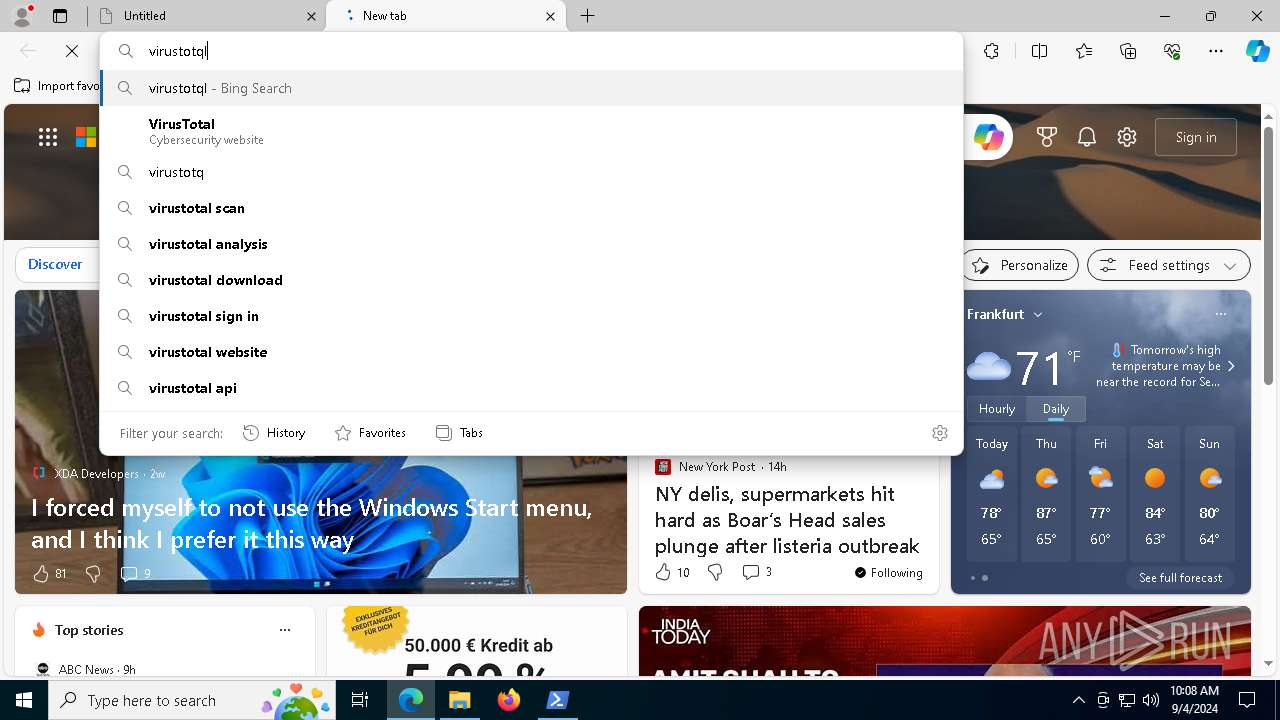Open See full forecast link
1280x720 pixels.
point(1180,578)
